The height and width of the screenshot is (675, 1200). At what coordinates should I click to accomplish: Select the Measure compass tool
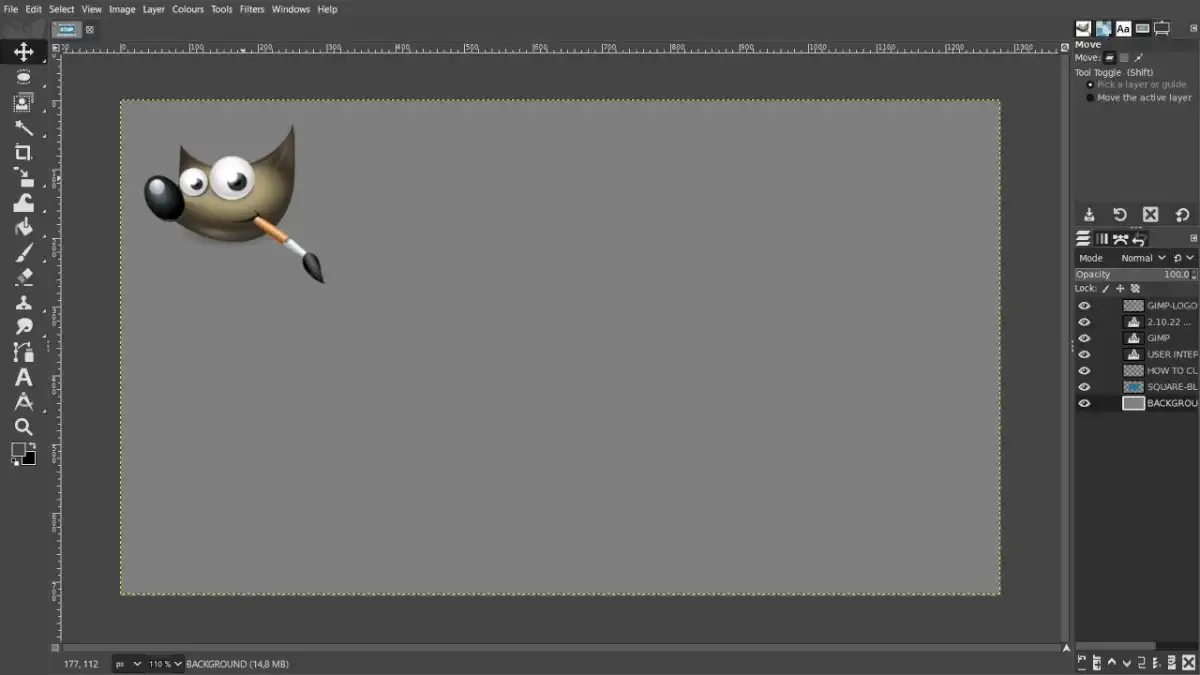click(23, 402)
